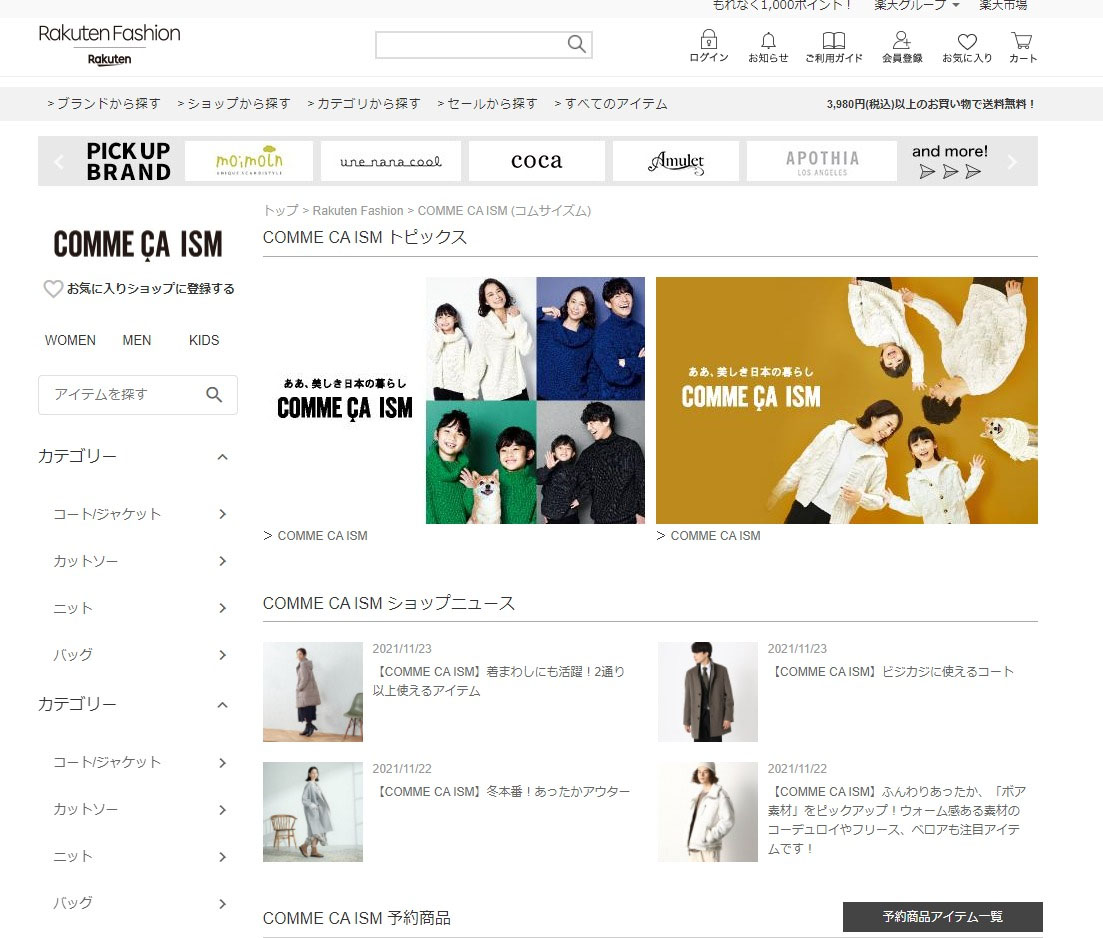
Task: Open the yellow COMME CA ISM banner
Action: point(847,400)
